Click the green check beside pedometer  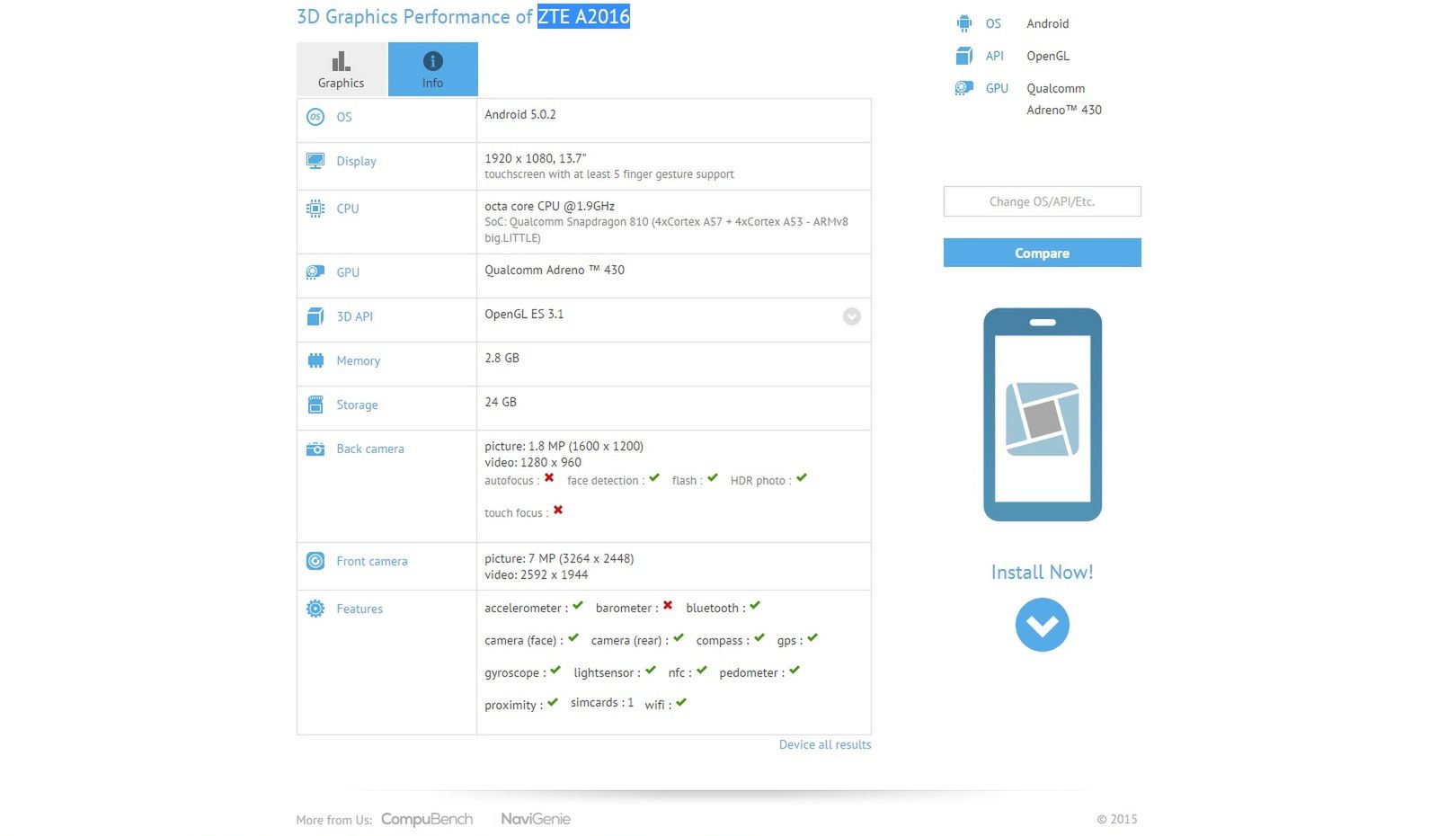(x=795, y=671)
